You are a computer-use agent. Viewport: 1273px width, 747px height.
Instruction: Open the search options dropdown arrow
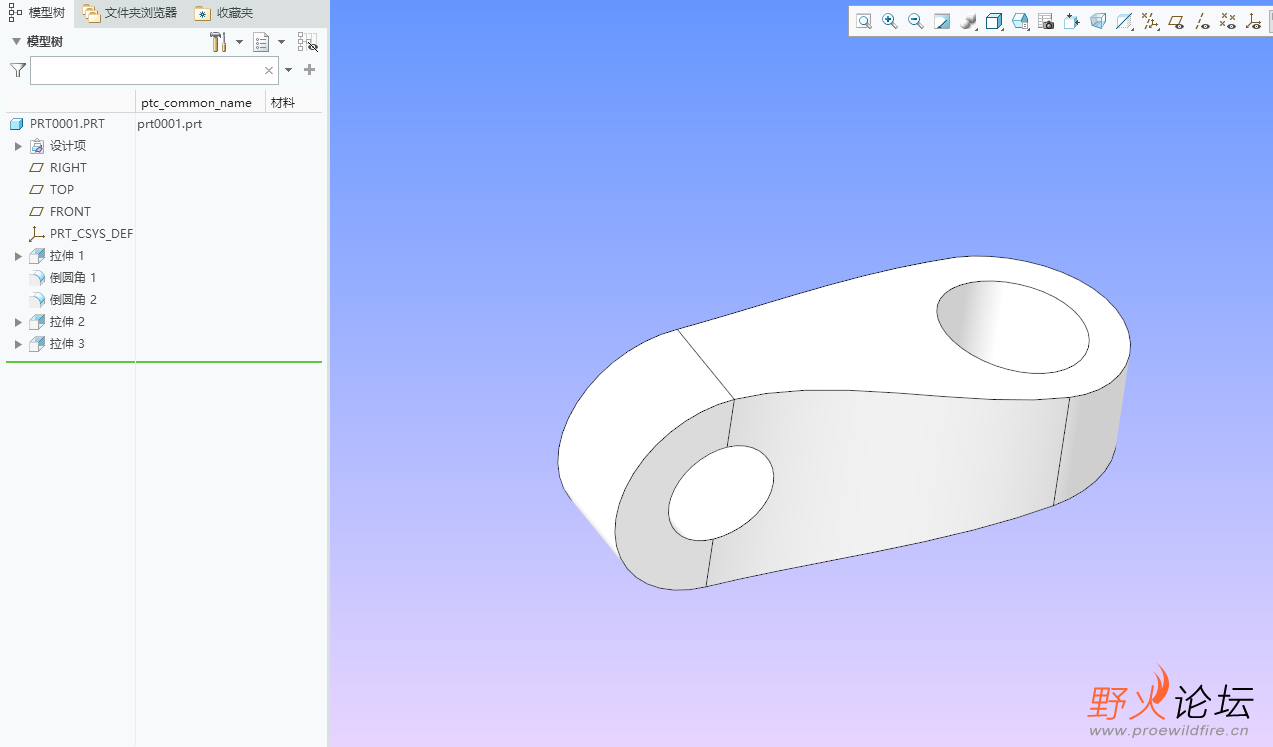289,70
